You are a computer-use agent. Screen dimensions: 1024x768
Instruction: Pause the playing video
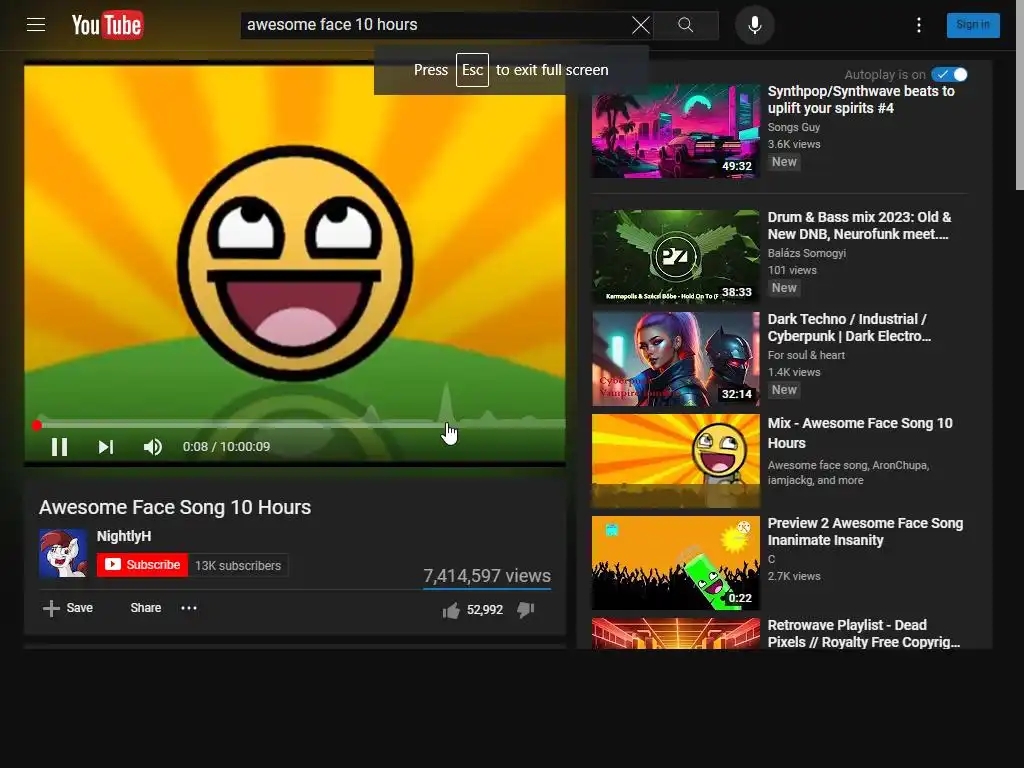coord(59,447)
